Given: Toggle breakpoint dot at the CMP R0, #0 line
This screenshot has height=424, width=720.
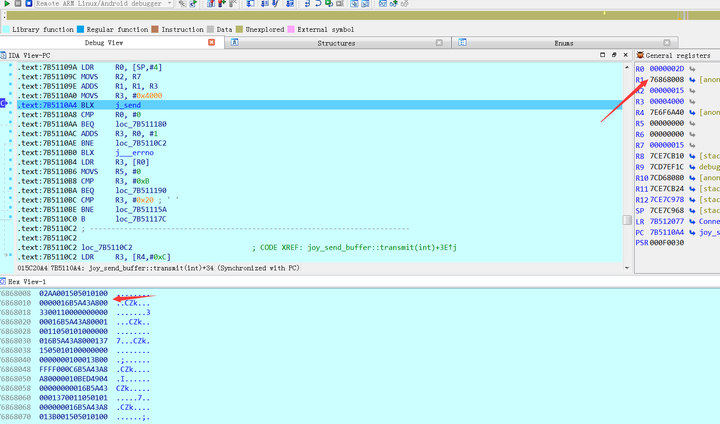Looking at the screenshot, I should (10, 114).
